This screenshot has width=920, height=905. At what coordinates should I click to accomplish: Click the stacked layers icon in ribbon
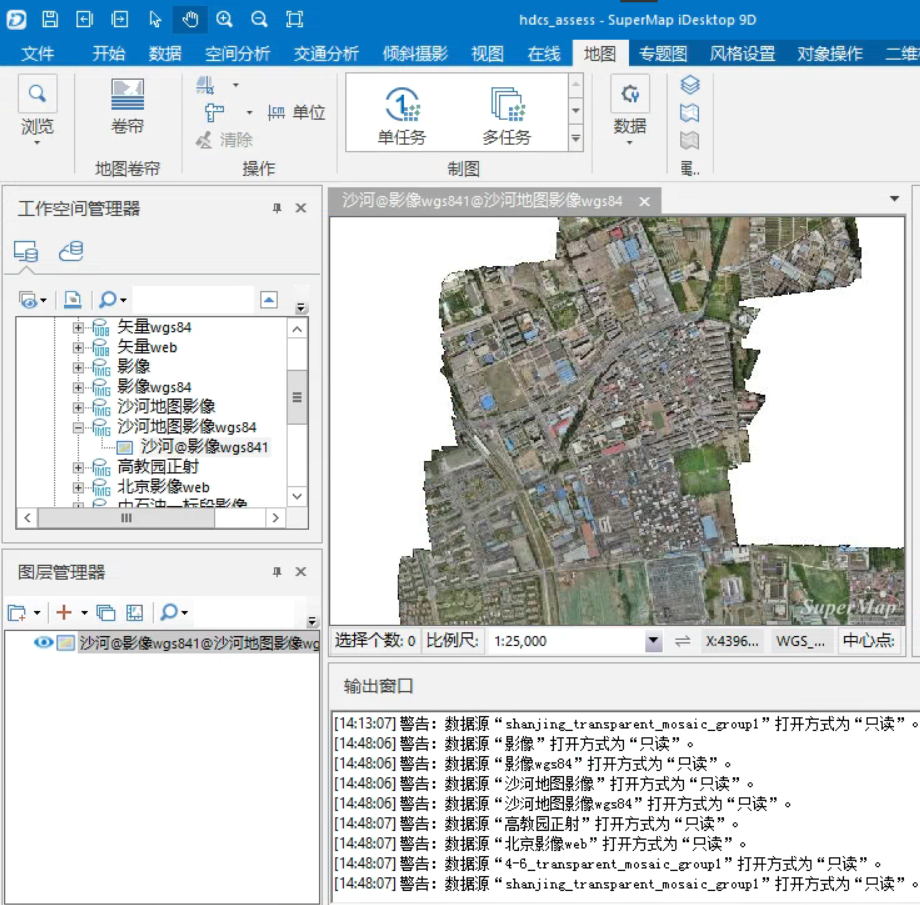point(690,85)
